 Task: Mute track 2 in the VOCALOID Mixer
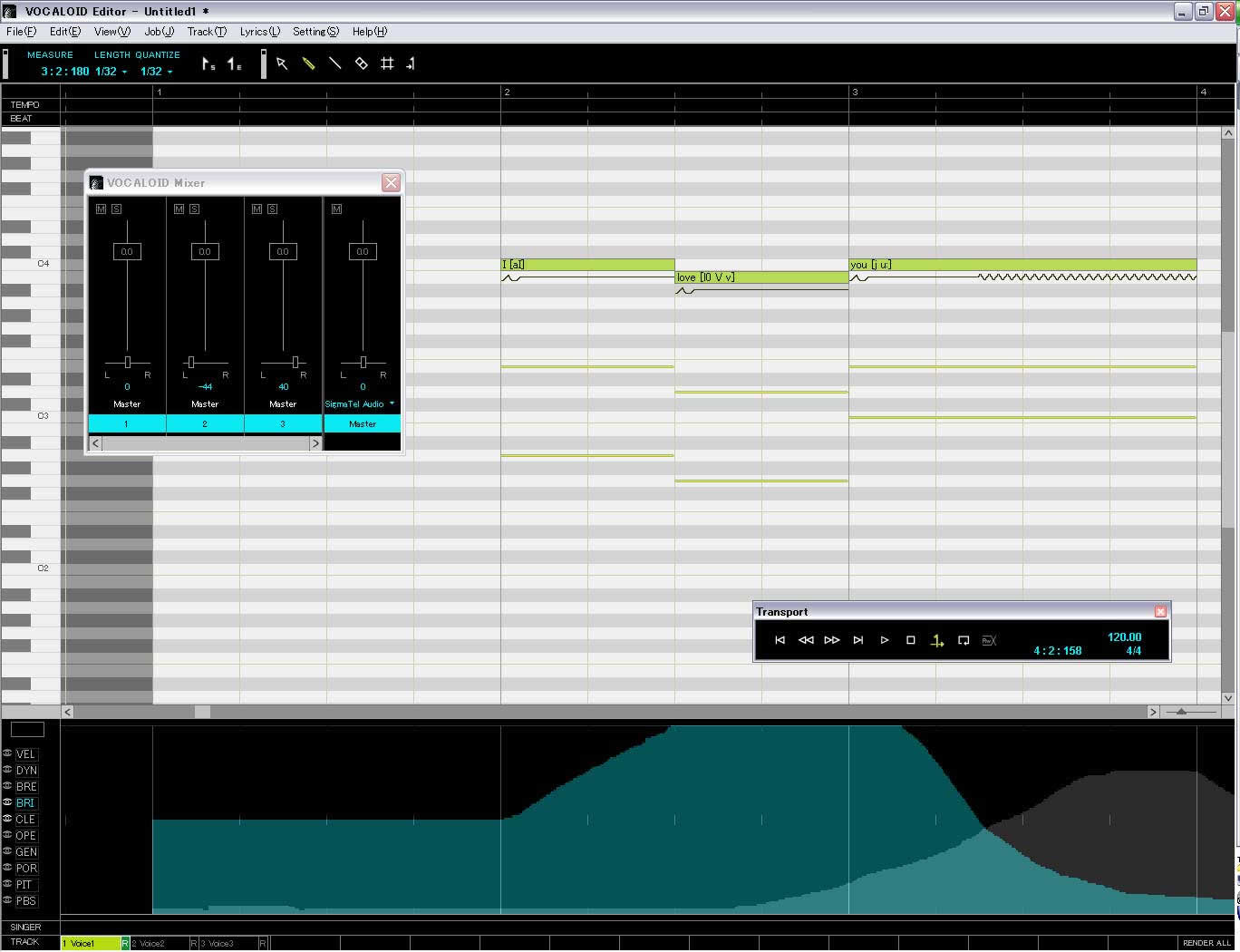click(x=179, y=209)
